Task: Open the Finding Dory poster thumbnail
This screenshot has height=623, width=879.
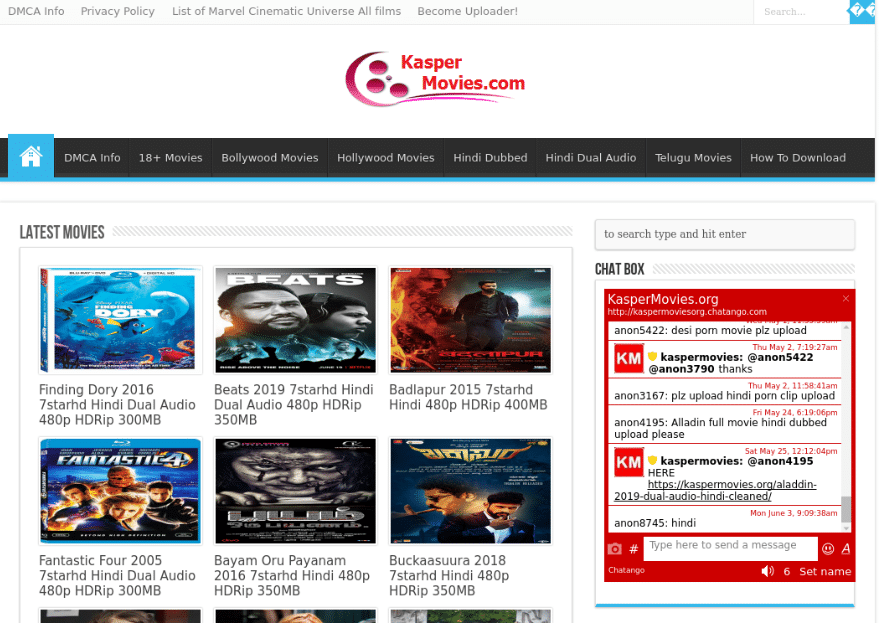Action: (x=121, y=320)
